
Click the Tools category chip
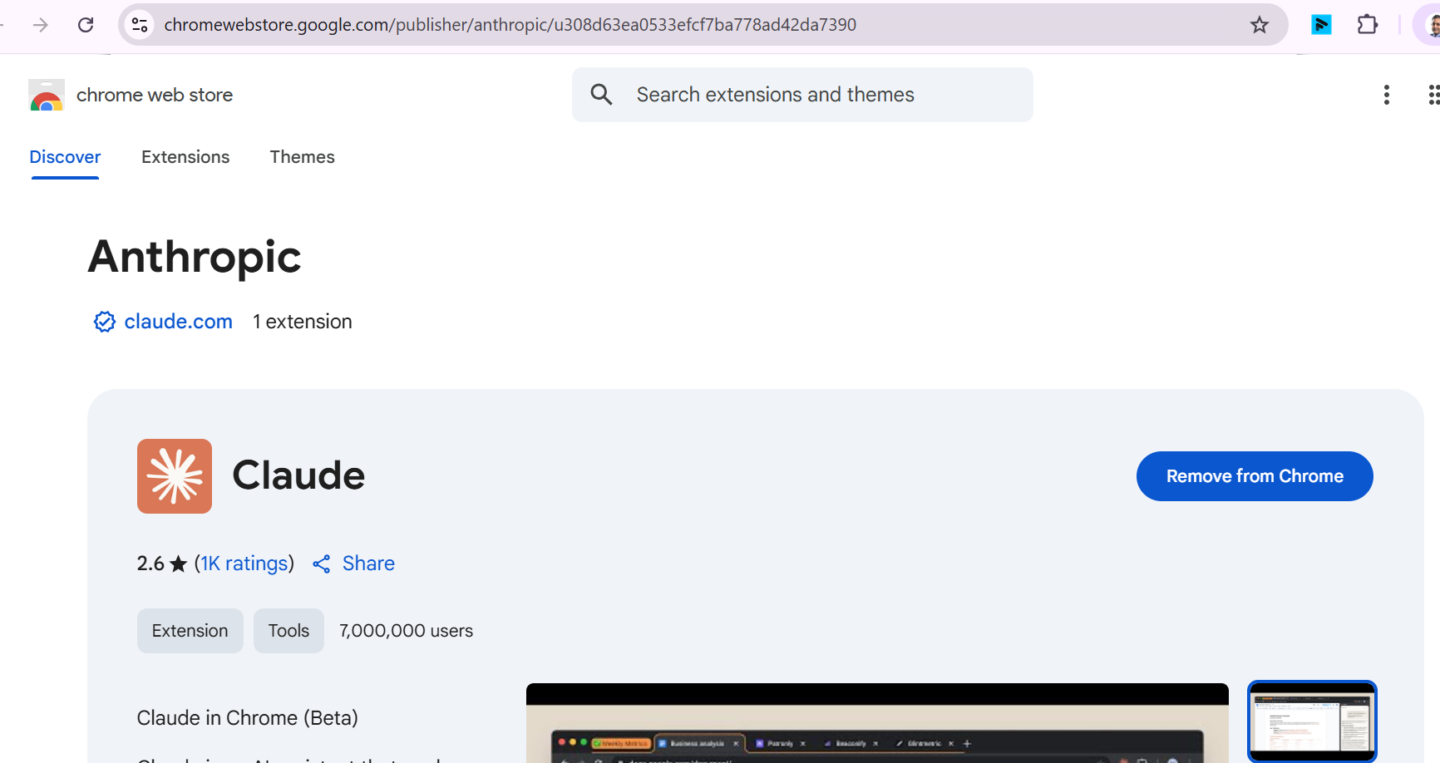289,631
